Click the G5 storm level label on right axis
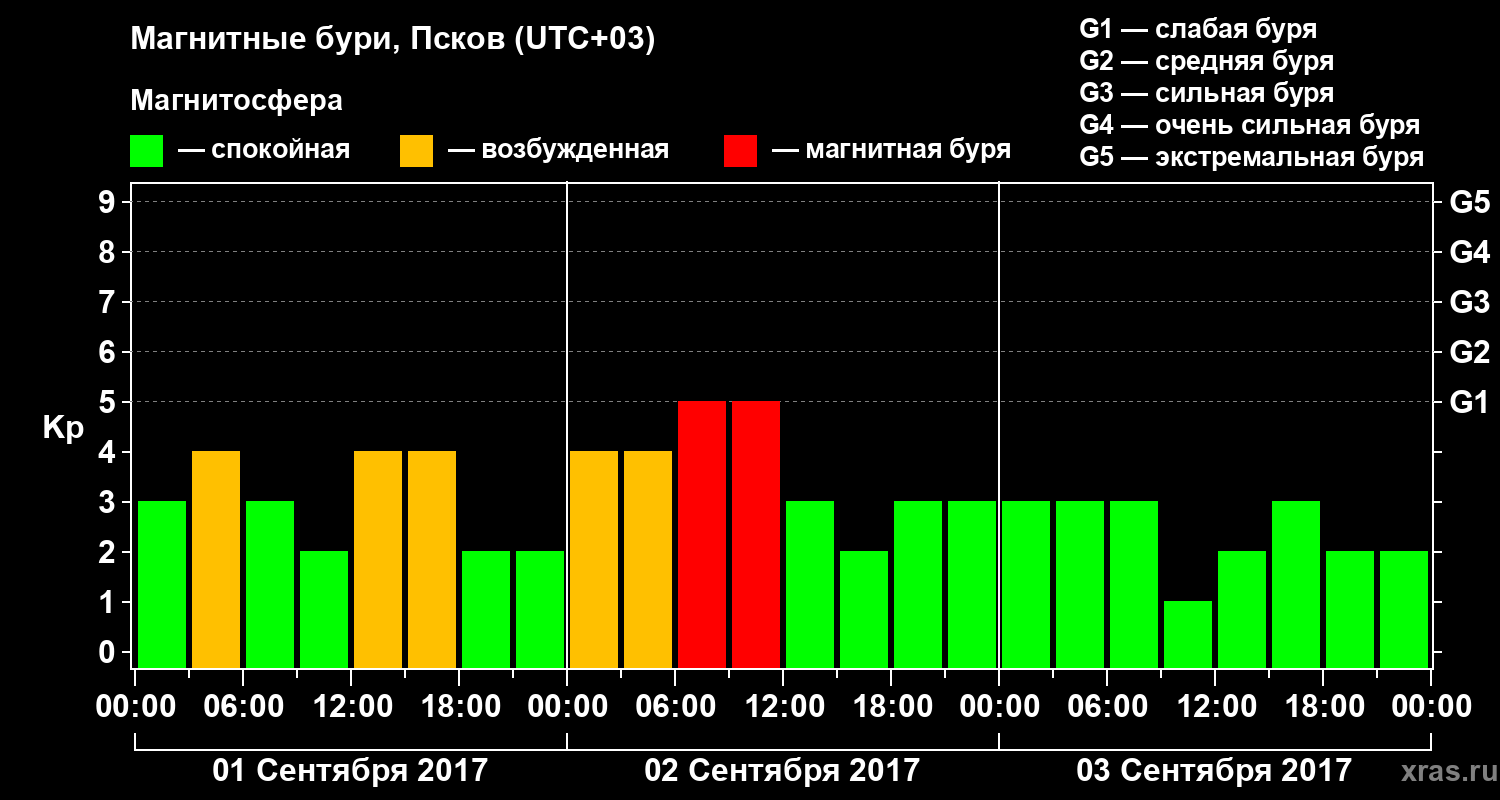 1469,202
